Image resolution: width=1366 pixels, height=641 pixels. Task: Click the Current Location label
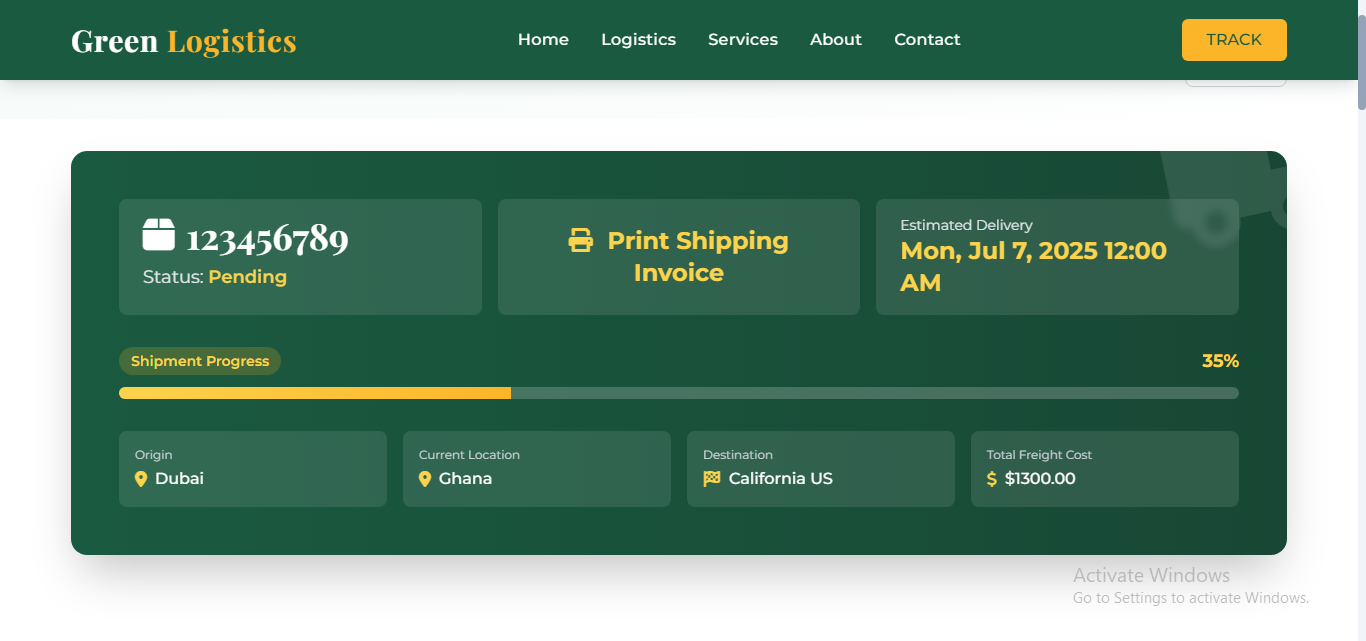click(469, 455)
